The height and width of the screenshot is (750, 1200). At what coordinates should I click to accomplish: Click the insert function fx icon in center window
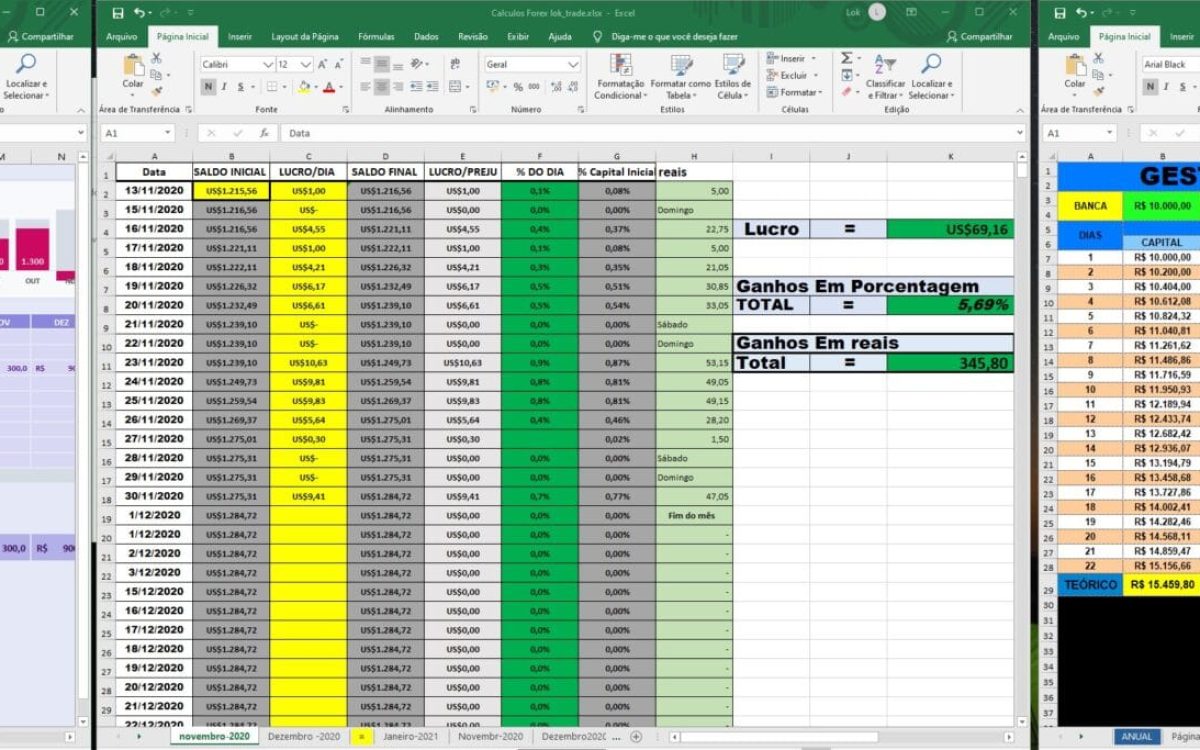pos(264,133)
